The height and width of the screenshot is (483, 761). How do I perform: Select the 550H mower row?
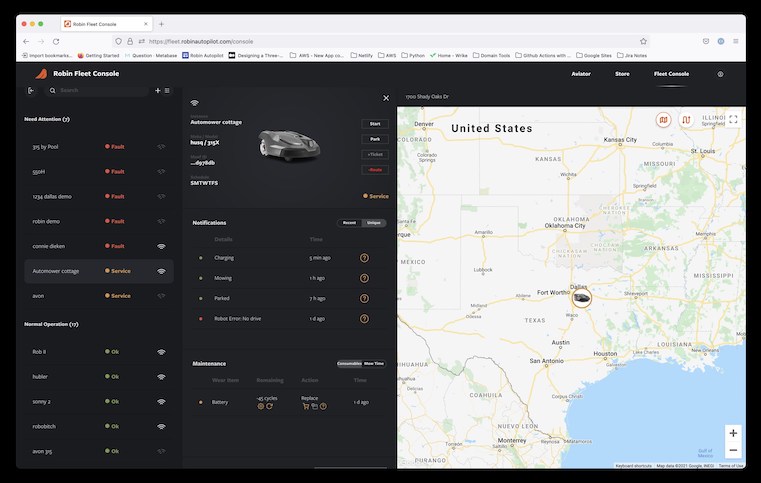[99, 171]
